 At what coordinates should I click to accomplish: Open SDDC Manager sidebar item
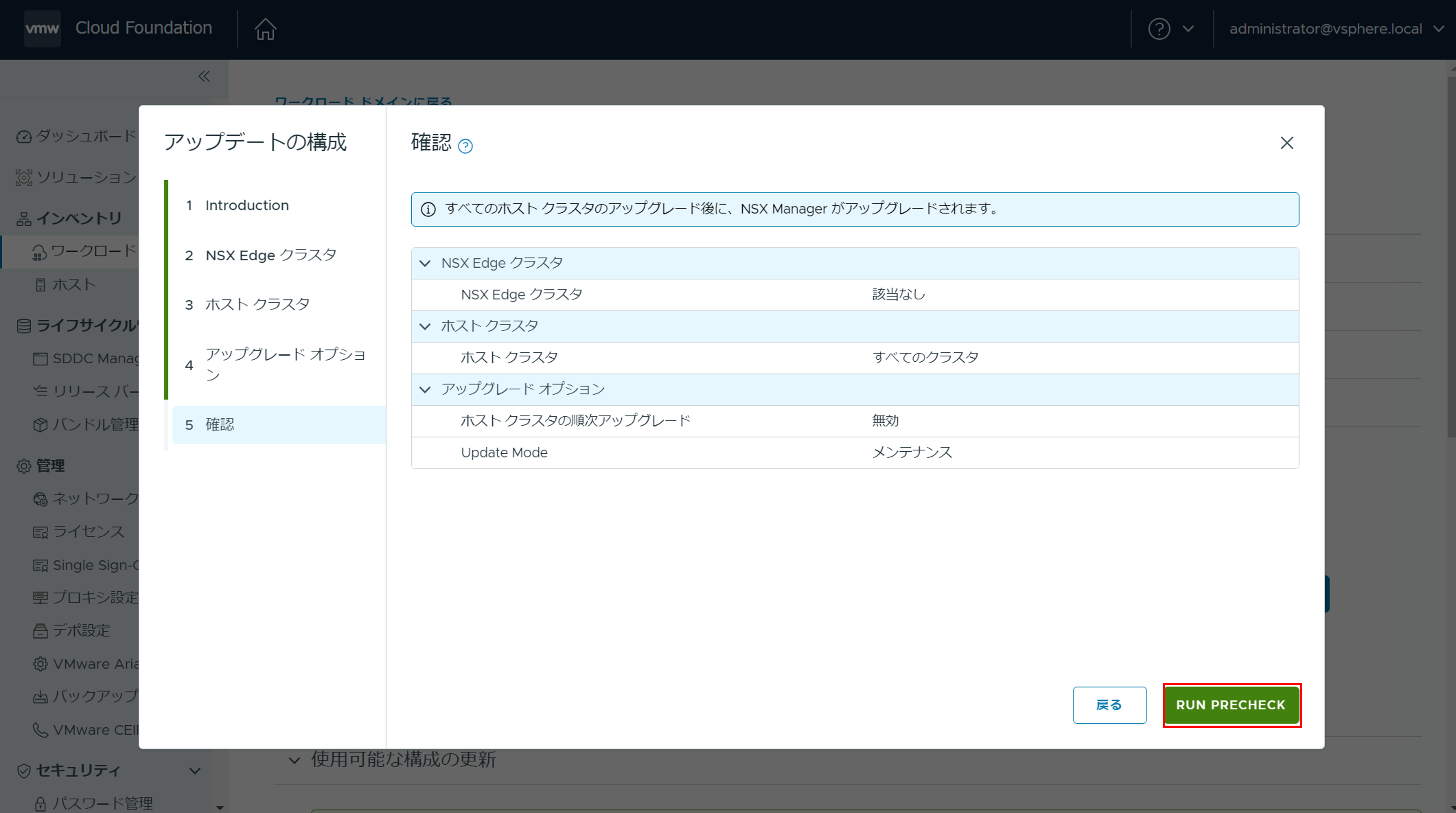click(86, 358)
